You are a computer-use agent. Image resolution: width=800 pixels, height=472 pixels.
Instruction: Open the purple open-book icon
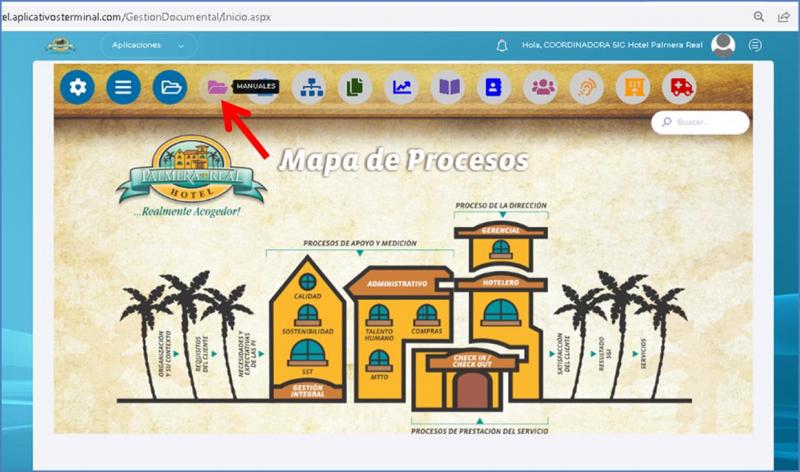448,87
